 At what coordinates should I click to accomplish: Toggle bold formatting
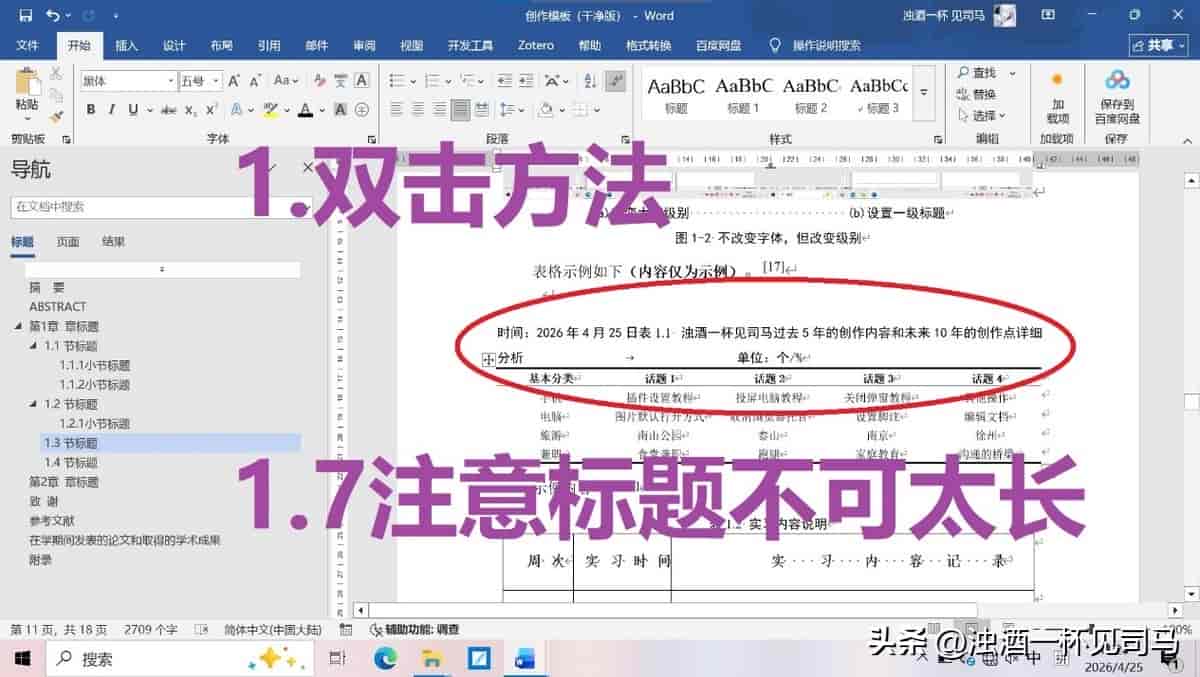[91, 110]
